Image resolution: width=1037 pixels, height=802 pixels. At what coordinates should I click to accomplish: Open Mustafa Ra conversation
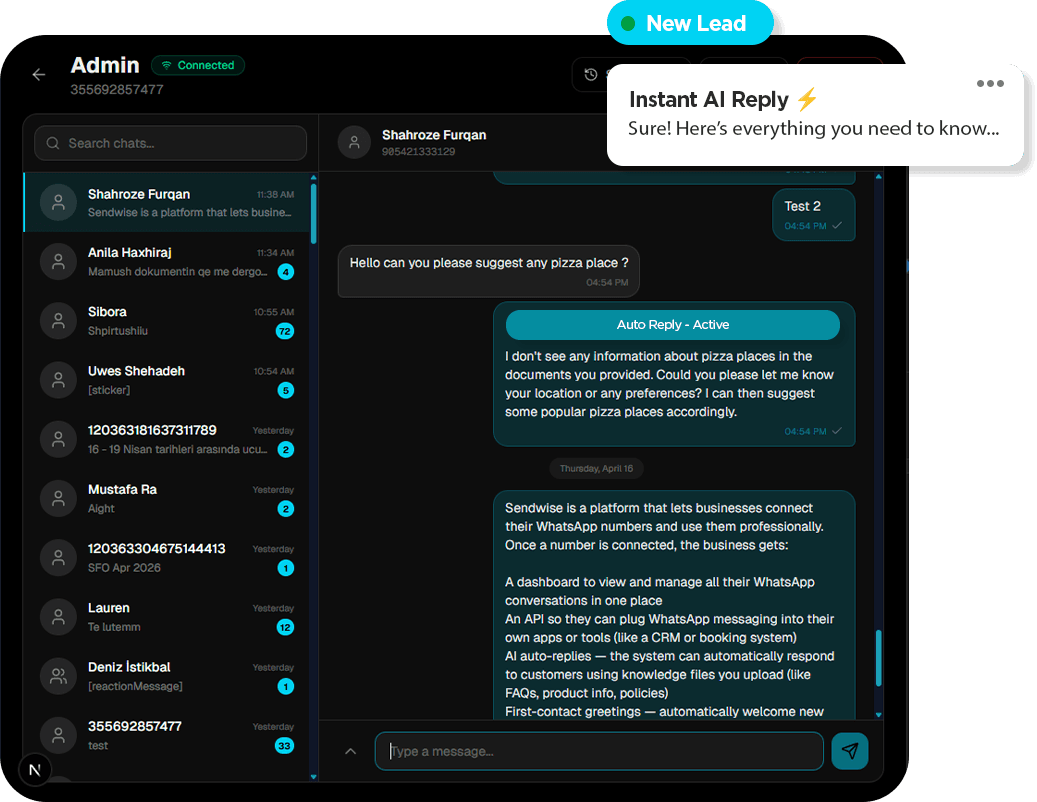[167, 499]
